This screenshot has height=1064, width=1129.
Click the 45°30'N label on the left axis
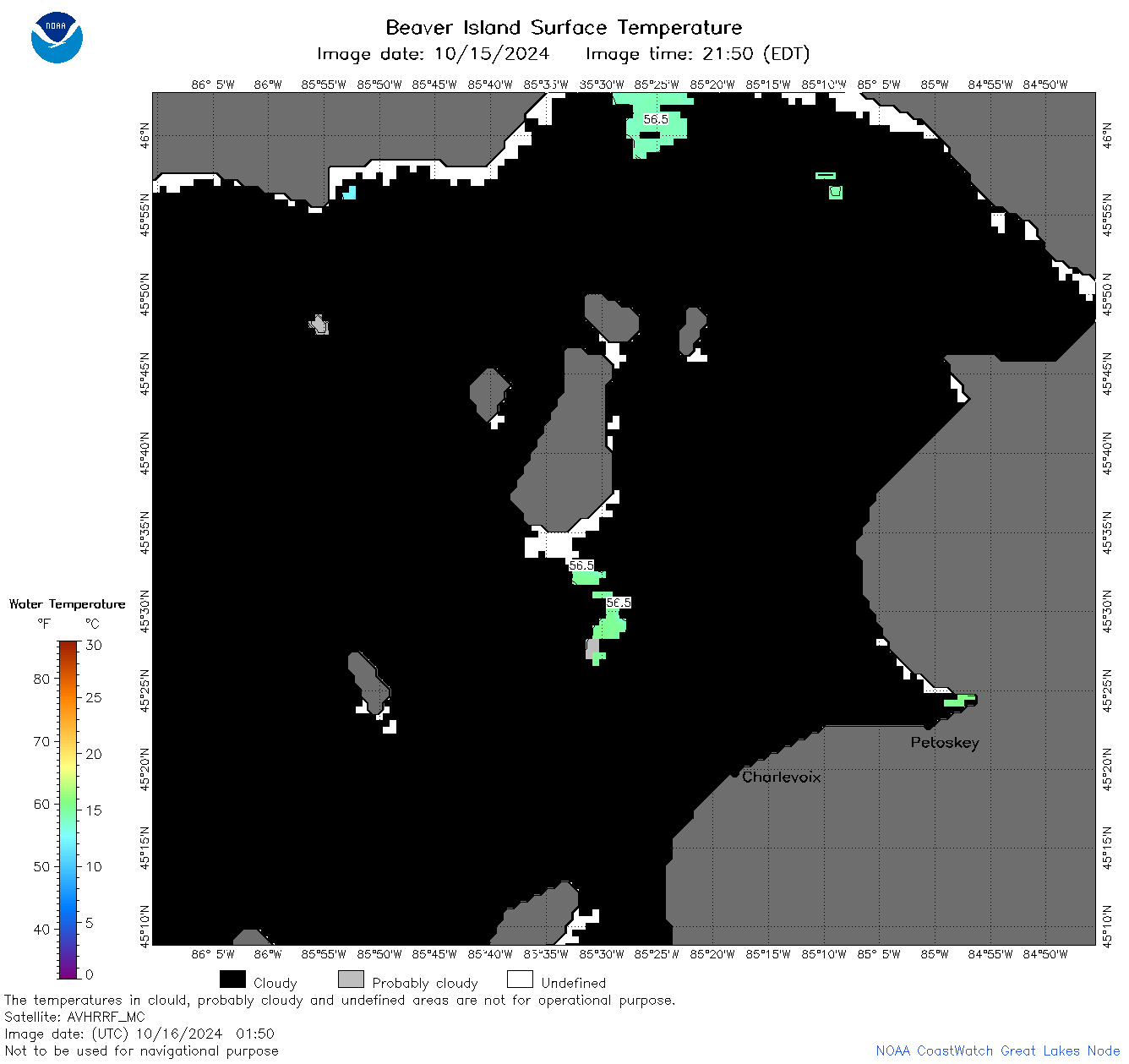coord(145,611)
